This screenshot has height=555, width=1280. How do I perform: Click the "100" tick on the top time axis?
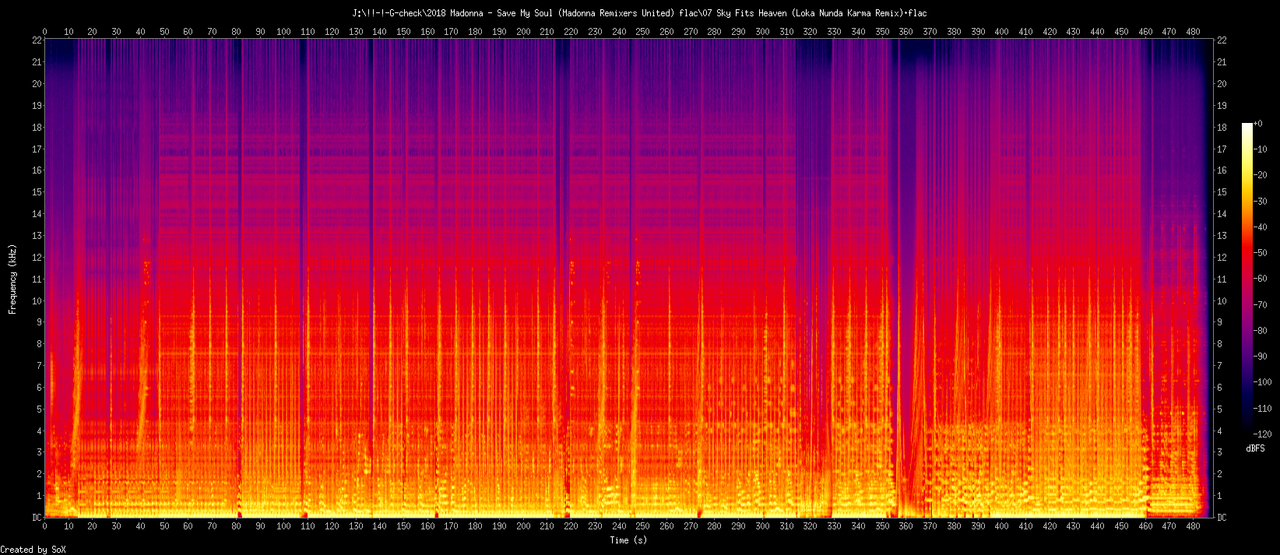tap(284, 31)
